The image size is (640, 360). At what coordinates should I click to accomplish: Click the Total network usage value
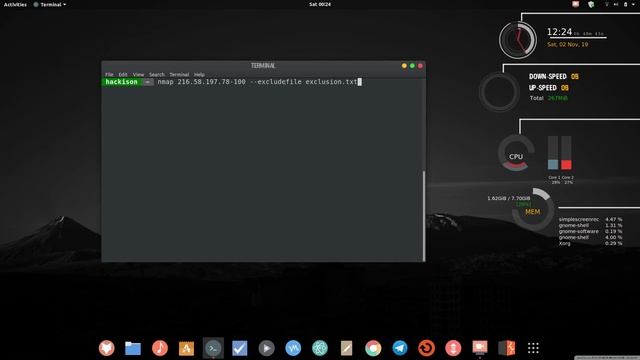558,98
